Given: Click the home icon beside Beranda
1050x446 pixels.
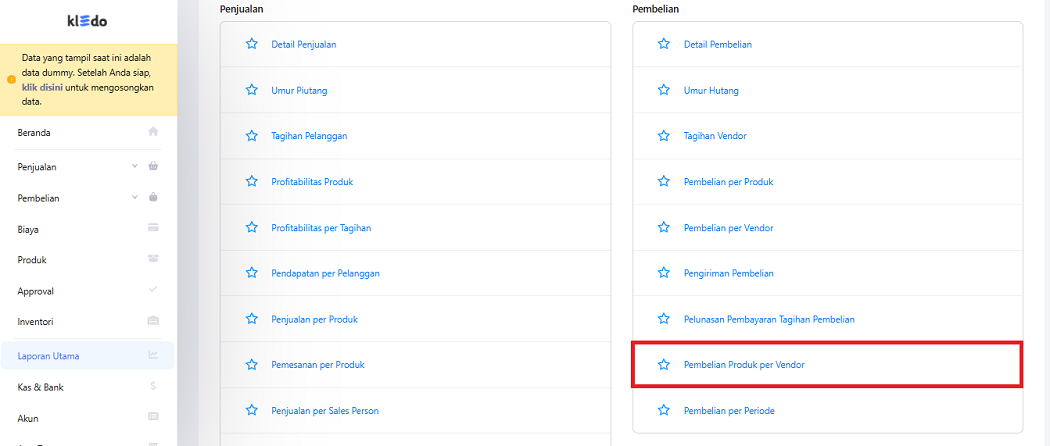Looking at the screenshot, I should (x=153, y=132).
